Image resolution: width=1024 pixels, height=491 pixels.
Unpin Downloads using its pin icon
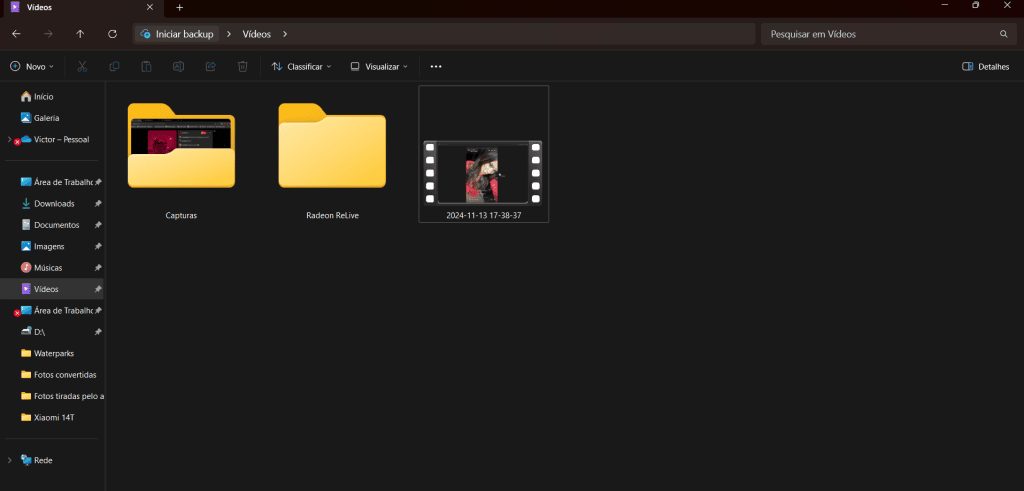98,204
